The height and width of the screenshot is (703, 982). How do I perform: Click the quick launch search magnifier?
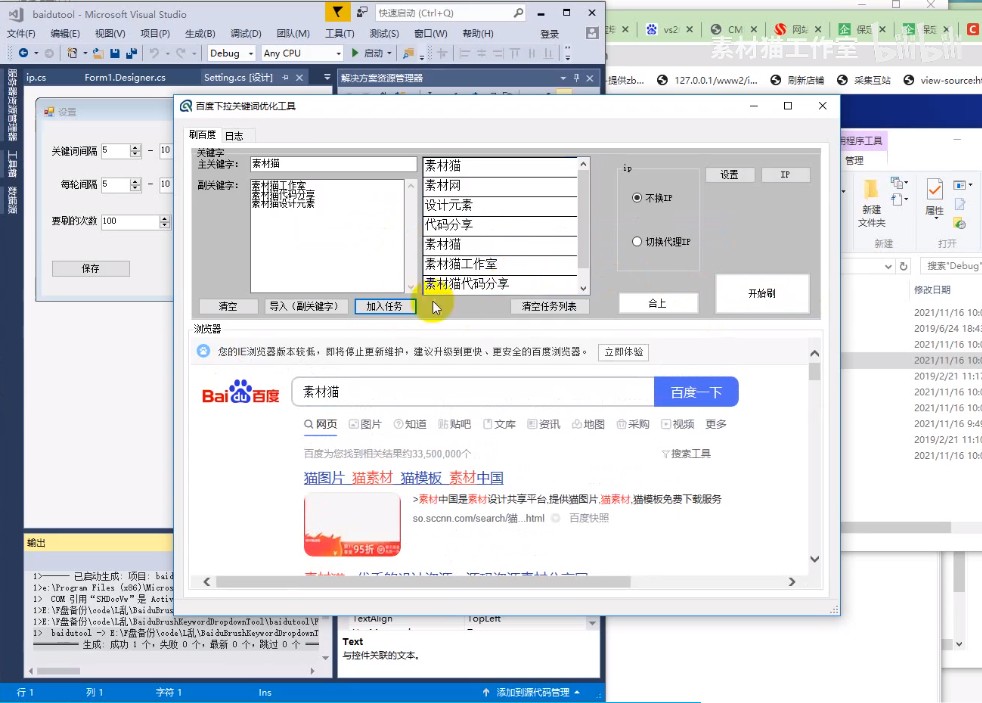[x=518, y=13]
